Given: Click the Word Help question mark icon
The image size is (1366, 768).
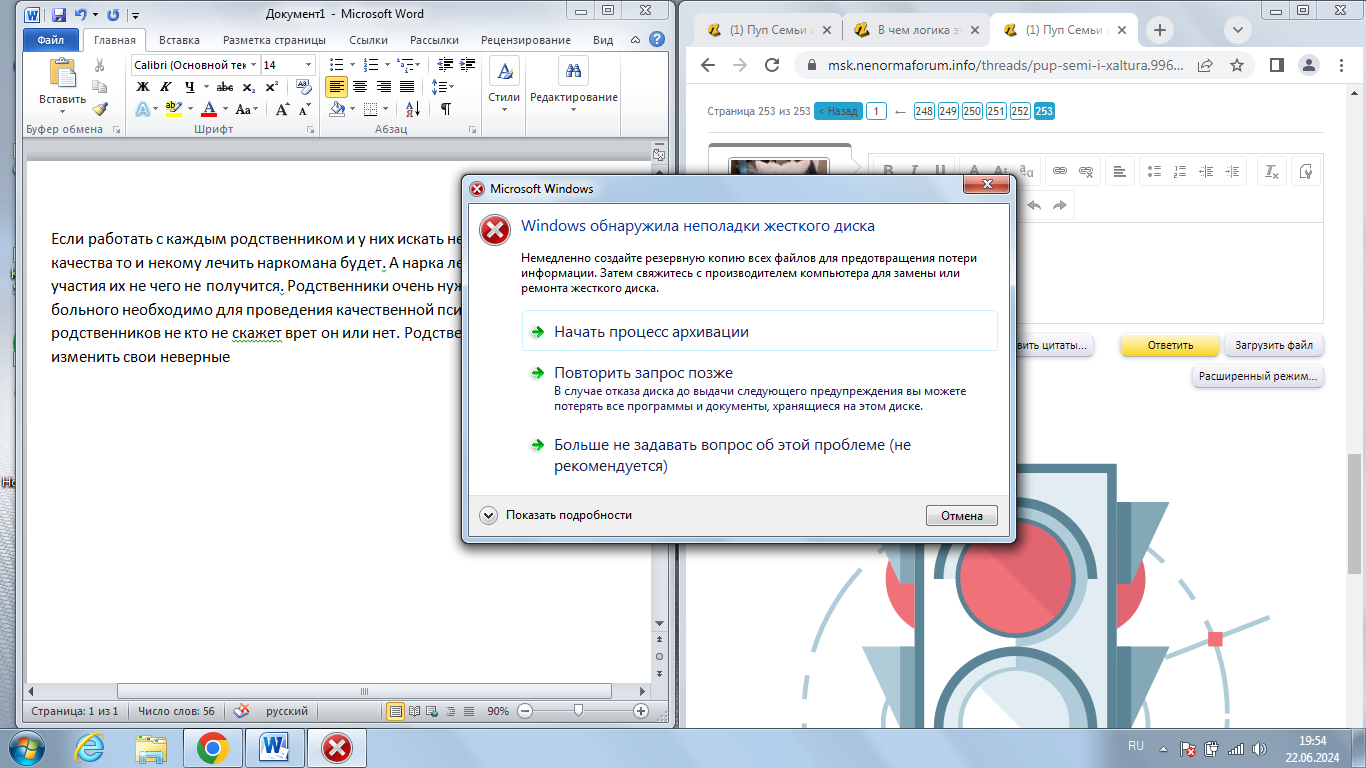Looking at the screenshot, I should (657, 40).
